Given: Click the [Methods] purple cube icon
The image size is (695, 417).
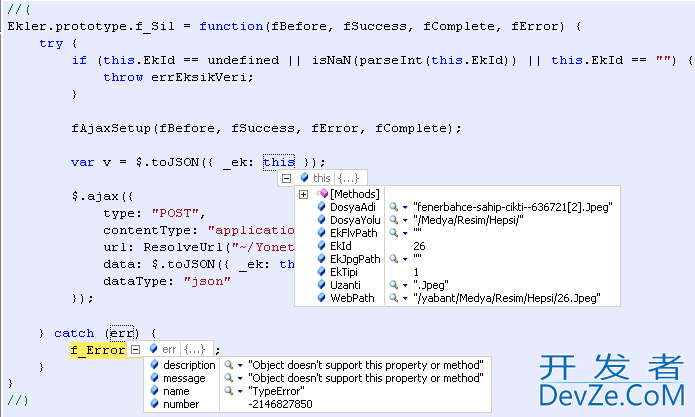Looking at the screenshot, I should tap(322, 194).
